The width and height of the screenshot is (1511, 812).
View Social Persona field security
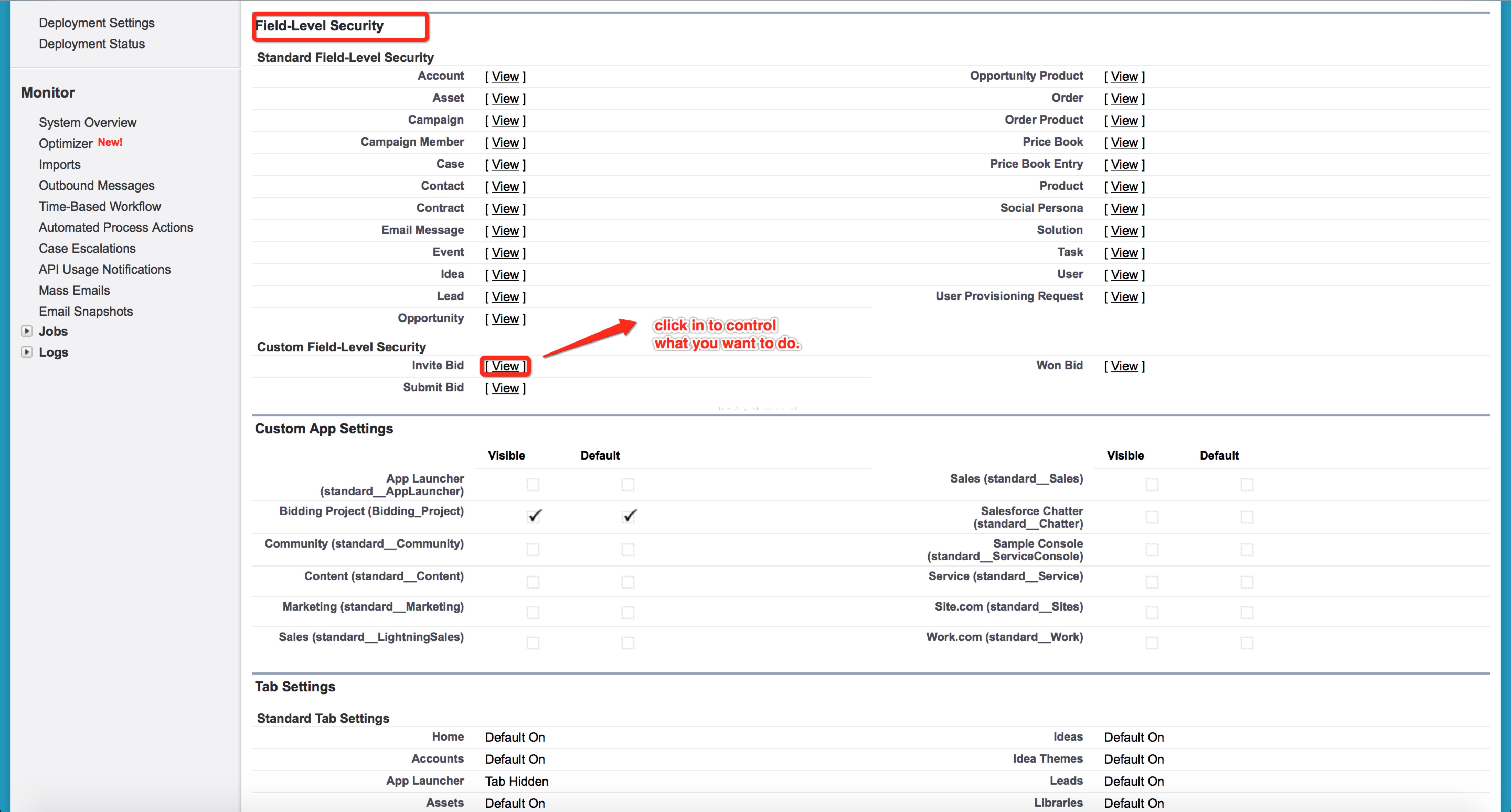[1124, 209]
